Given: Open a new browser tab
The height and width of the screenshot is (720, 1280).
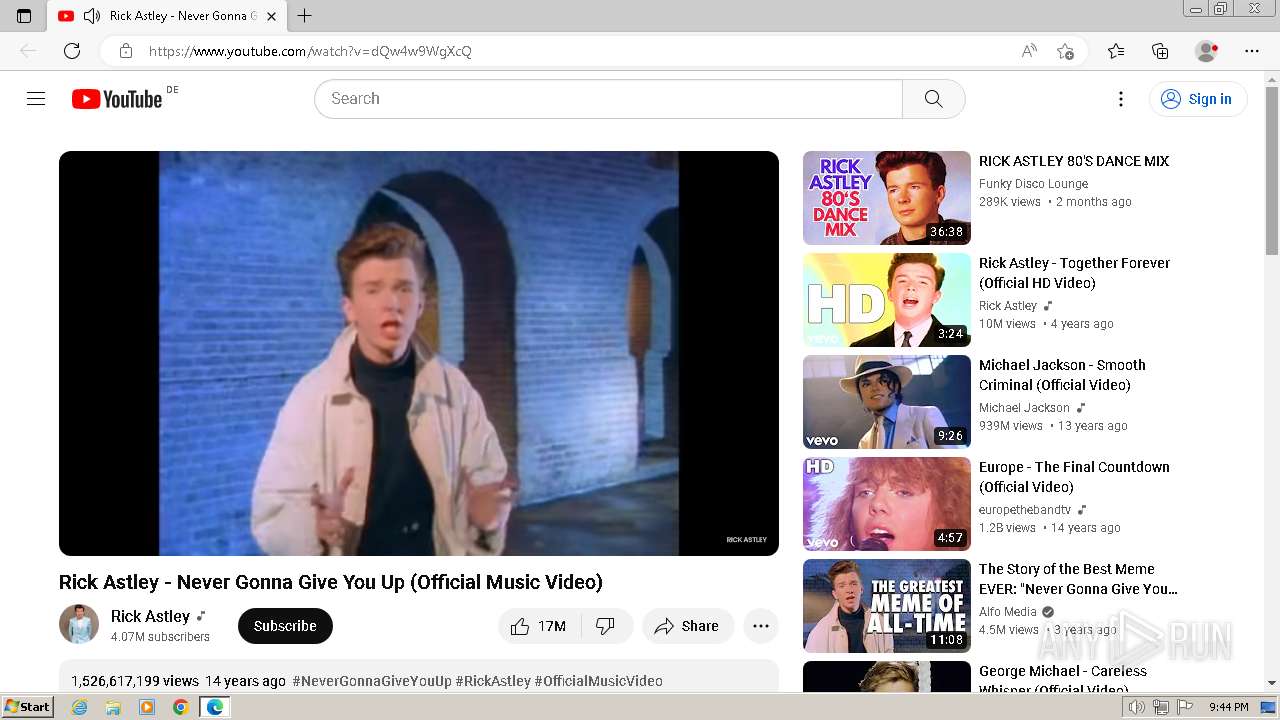Looking at the screenshot, I should [305, 16].
